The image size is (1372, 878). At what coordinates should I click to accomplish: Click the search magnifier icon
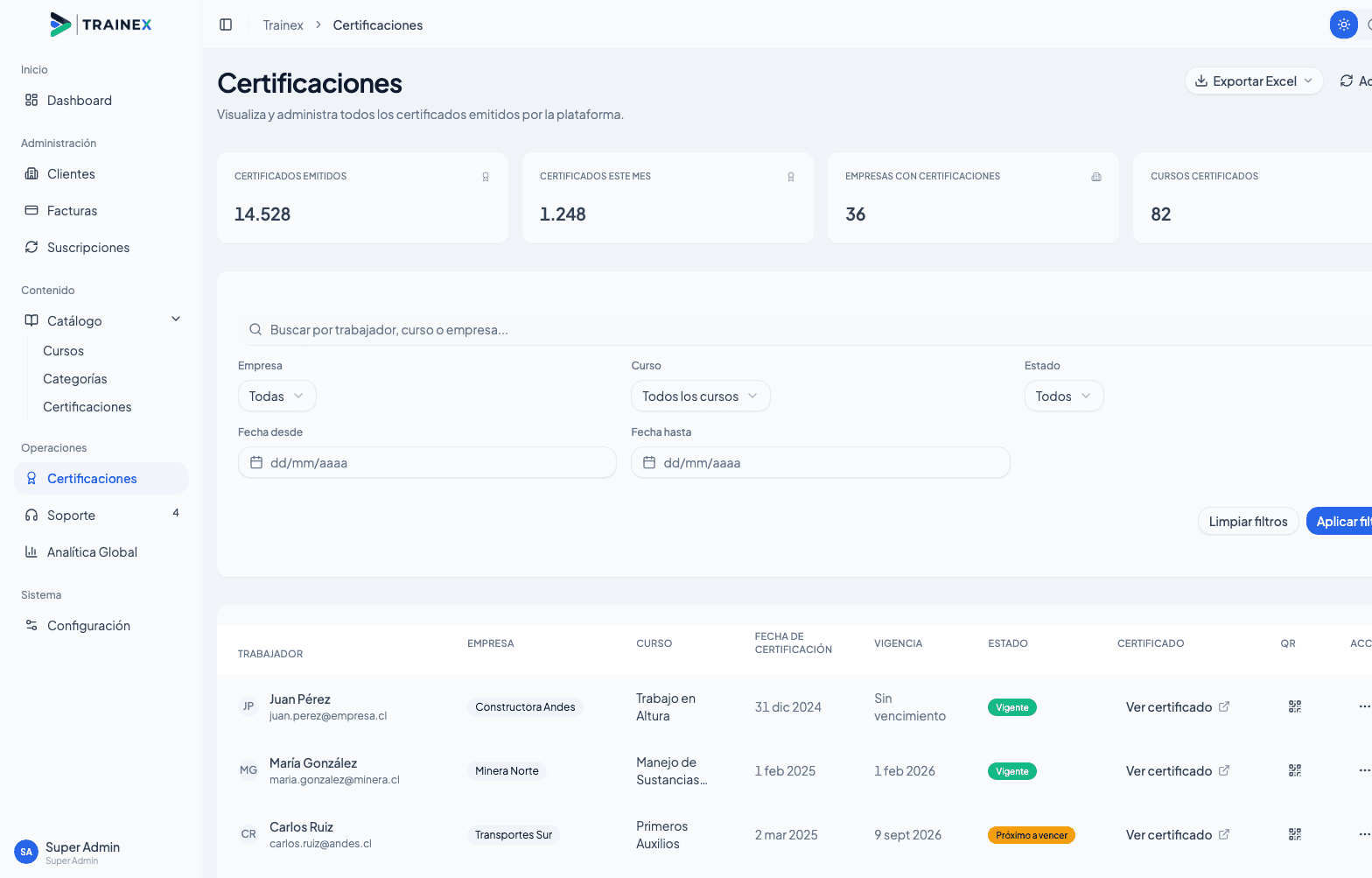(255, 330)
